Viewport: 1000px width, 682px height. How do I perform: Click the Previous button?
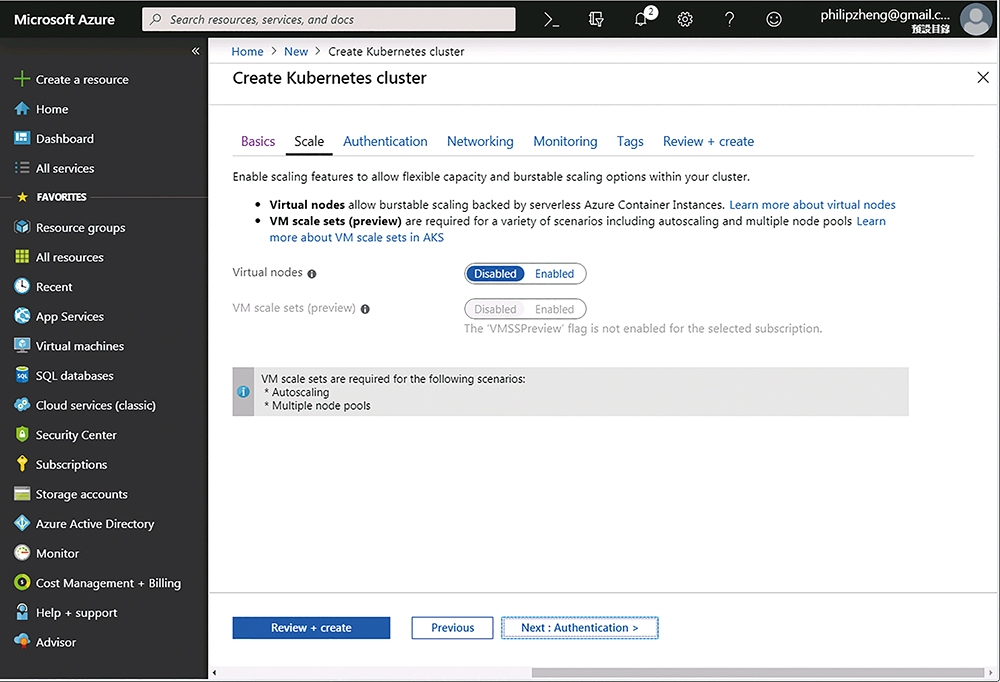point(452,628)
